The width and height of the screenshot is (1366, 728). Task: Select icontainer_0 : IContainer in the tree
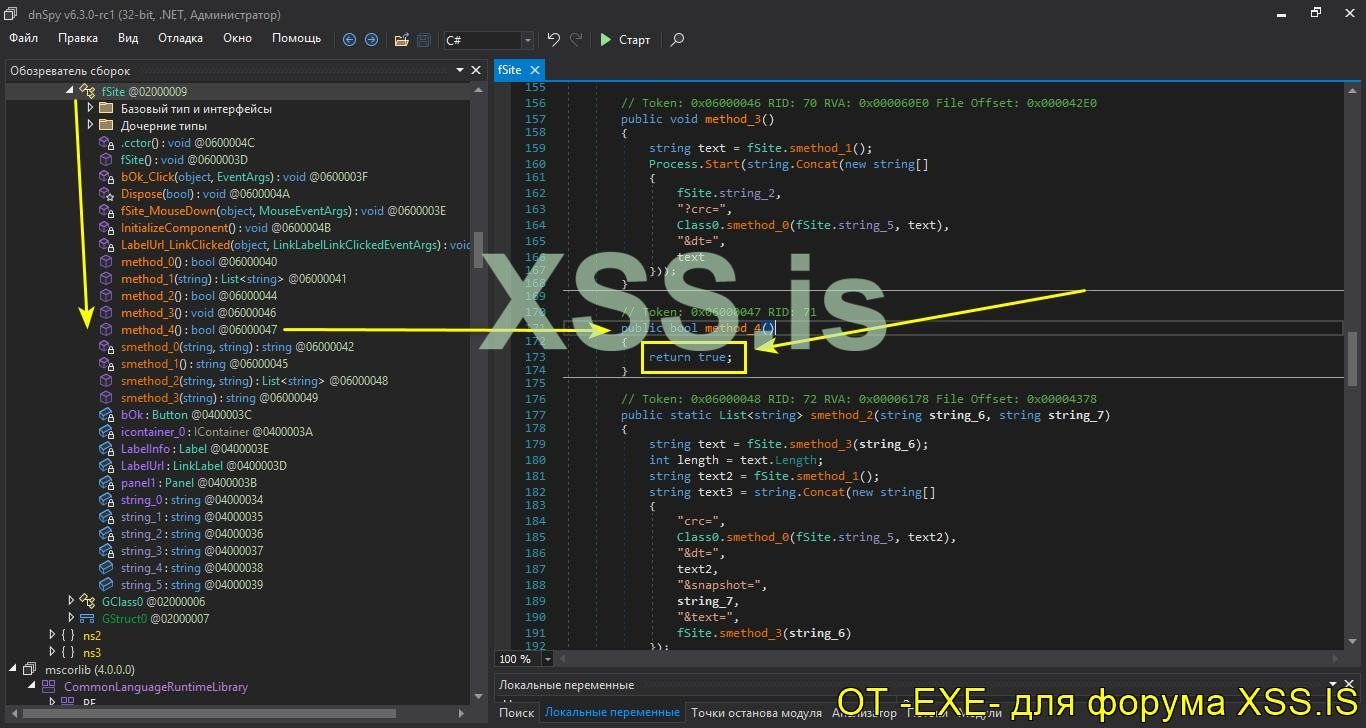point(216,432)
